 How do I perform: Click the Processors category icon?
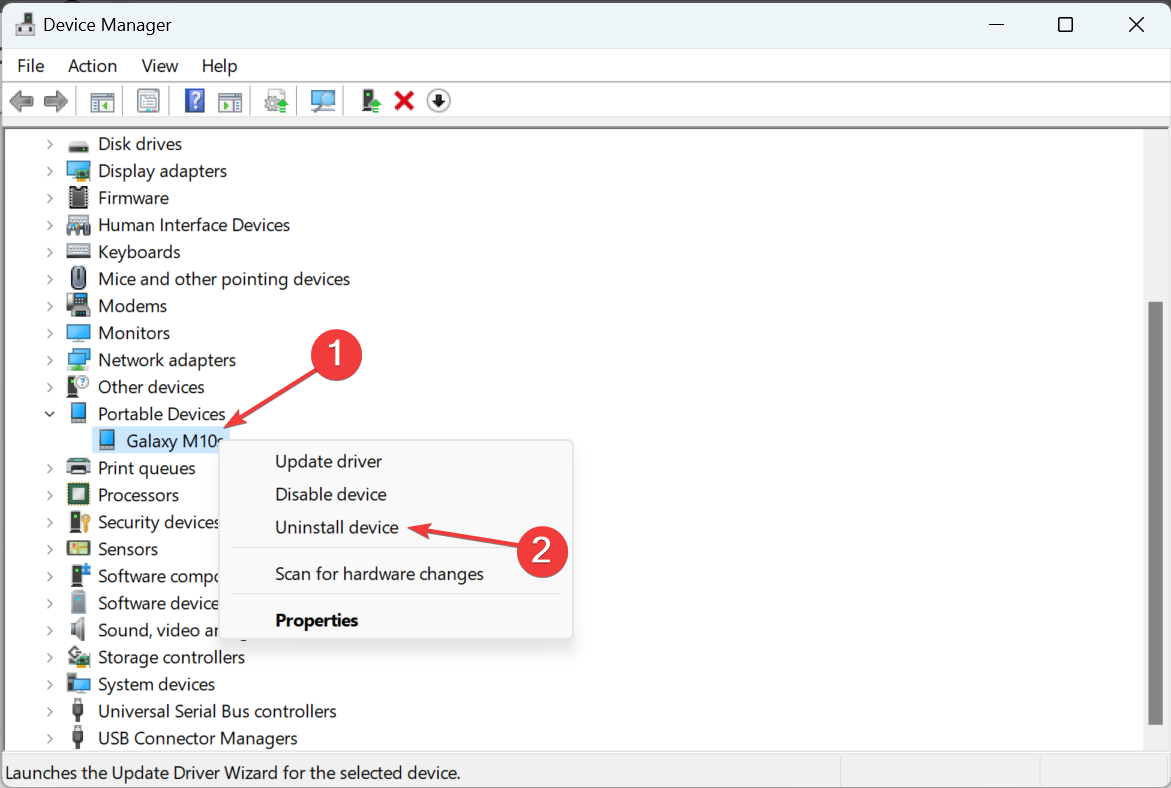pyautogui.click(x=78, y=494)
